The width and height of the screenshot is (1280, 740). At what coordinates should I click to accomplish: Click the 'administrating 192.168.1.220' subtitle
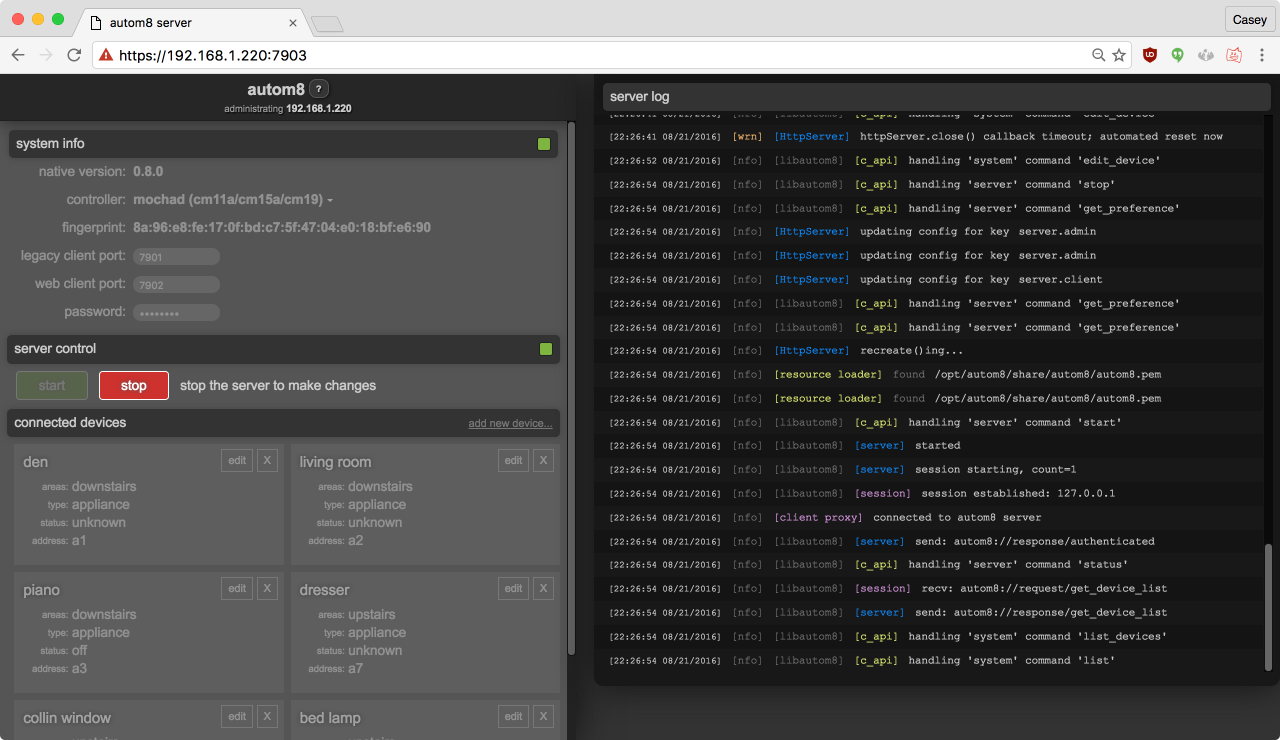coord(287,108)
